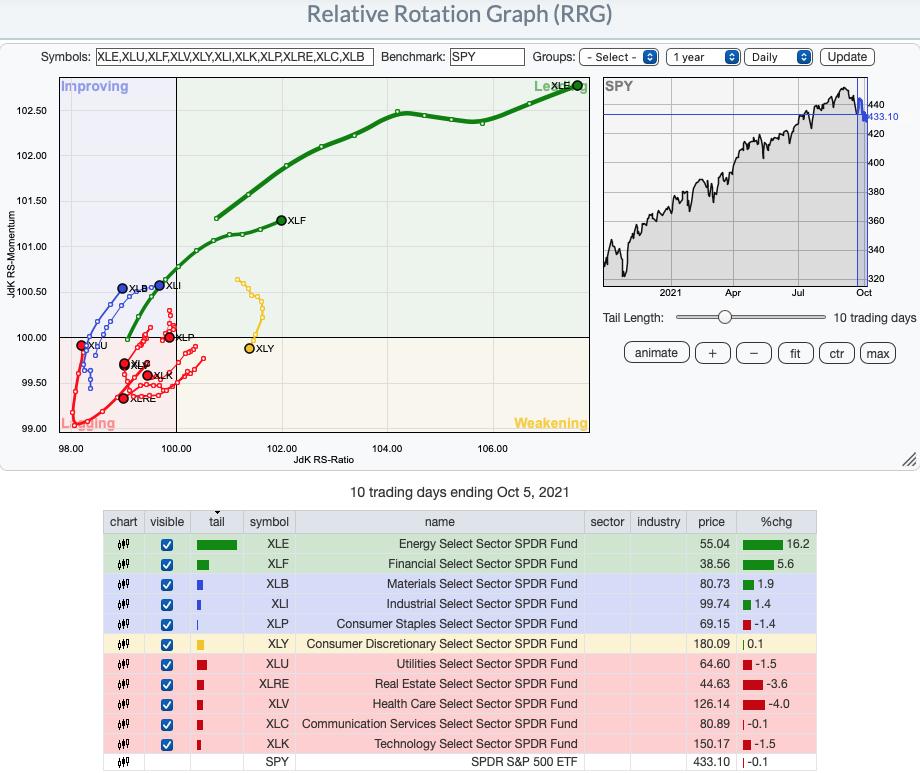Viewport: 920px width, 773px height.
Task: Adjust the Tail Length slider handle
Action: pos(725,317)
